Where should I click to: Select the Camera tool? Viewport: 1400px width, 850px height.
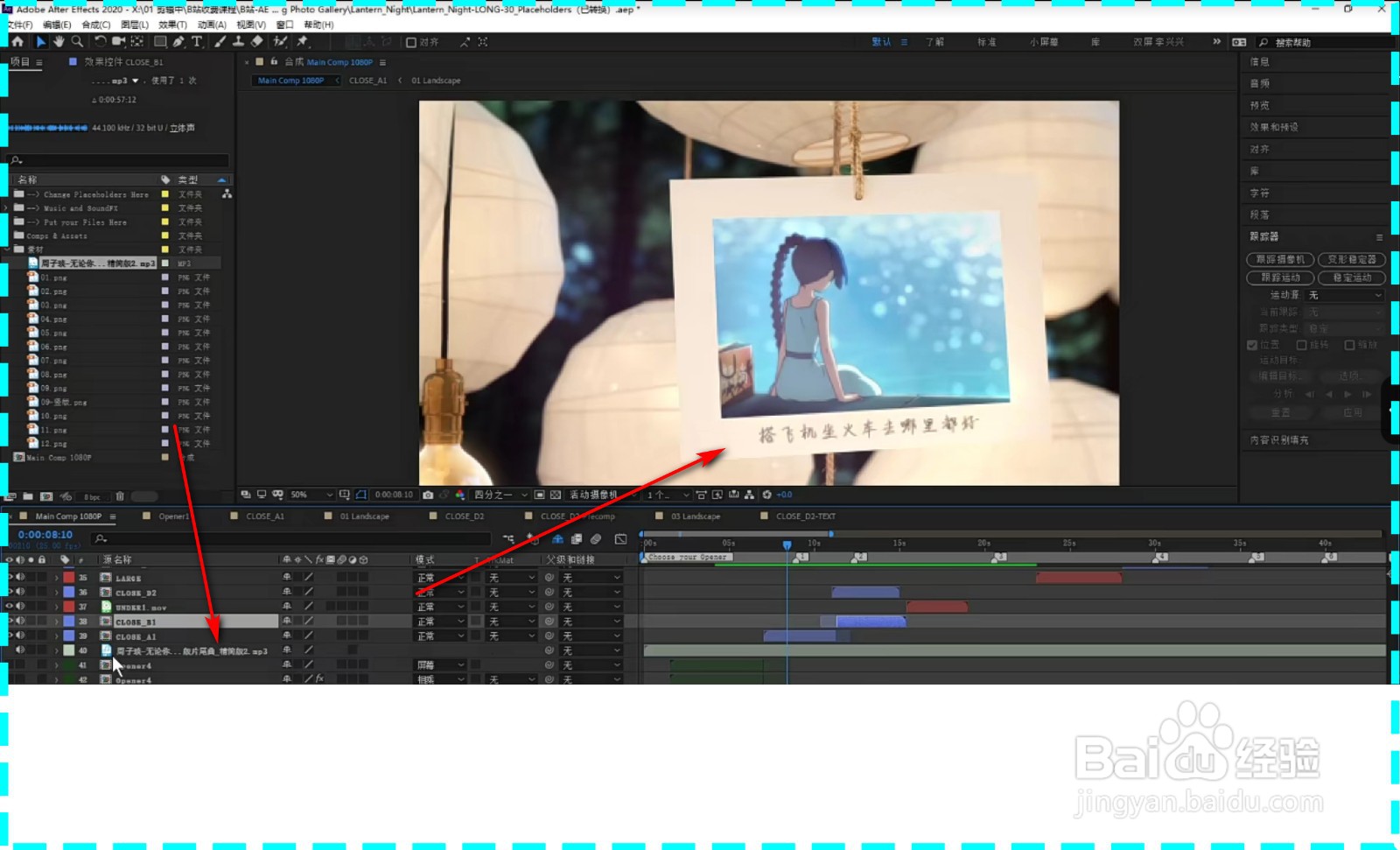coord(118,41)
